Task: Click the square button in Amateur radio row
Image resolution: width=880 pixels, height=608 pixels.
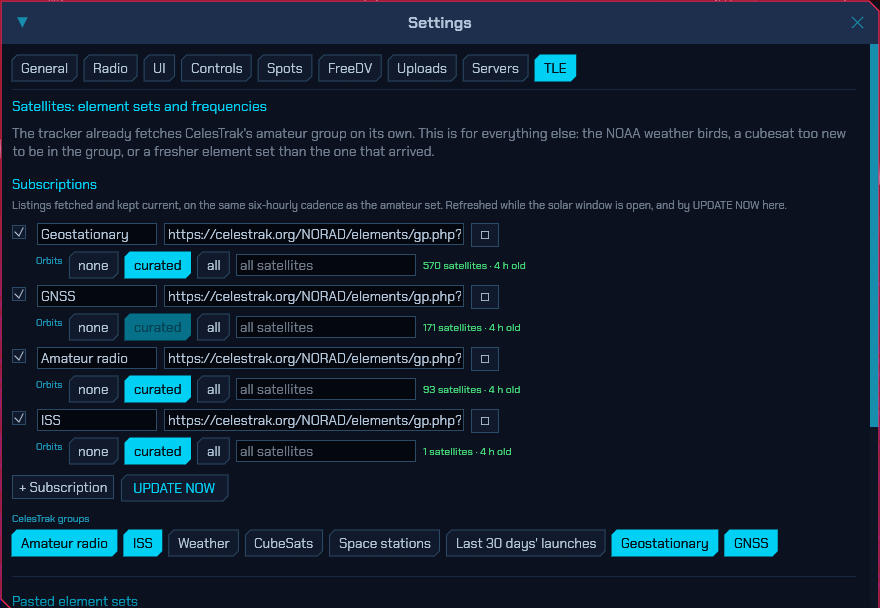Action: coord(485,359)
